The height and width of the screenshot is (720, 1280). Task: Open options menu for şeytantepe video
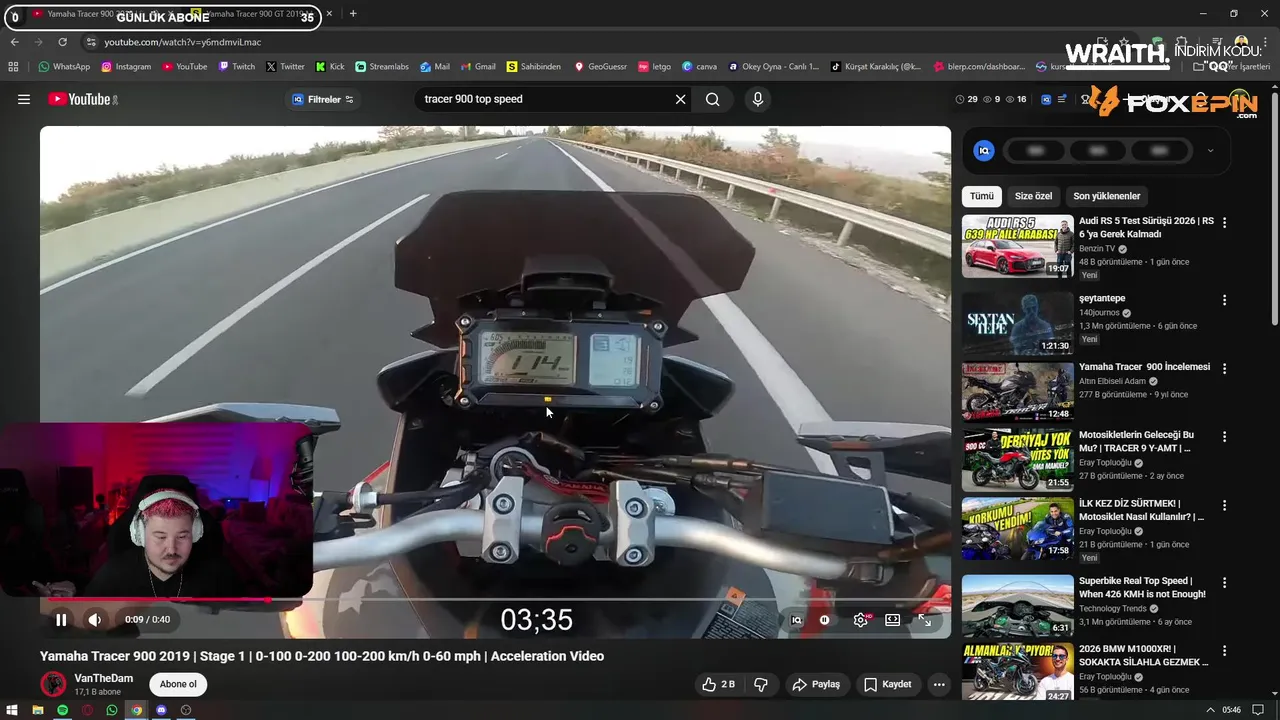[x=1224, y=300]
